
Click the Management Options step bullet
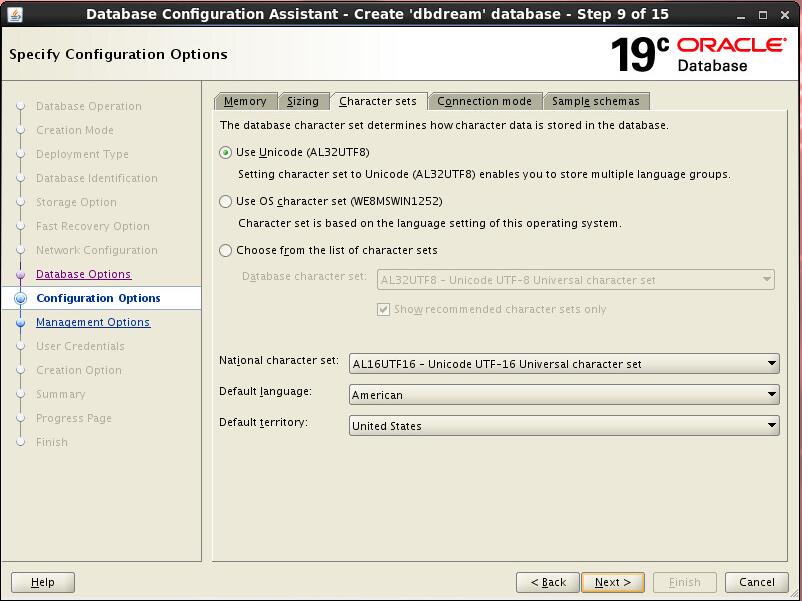(x=20, y=322)
